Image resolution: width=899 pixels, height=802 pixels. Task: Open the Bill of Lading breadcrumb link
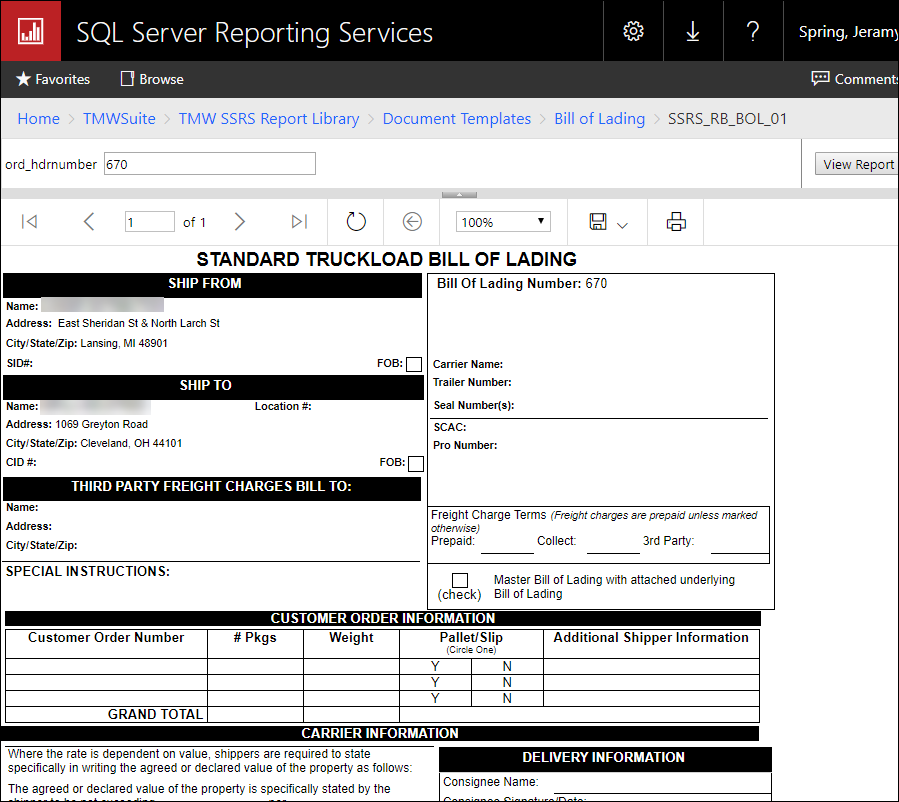click(599, 118)
